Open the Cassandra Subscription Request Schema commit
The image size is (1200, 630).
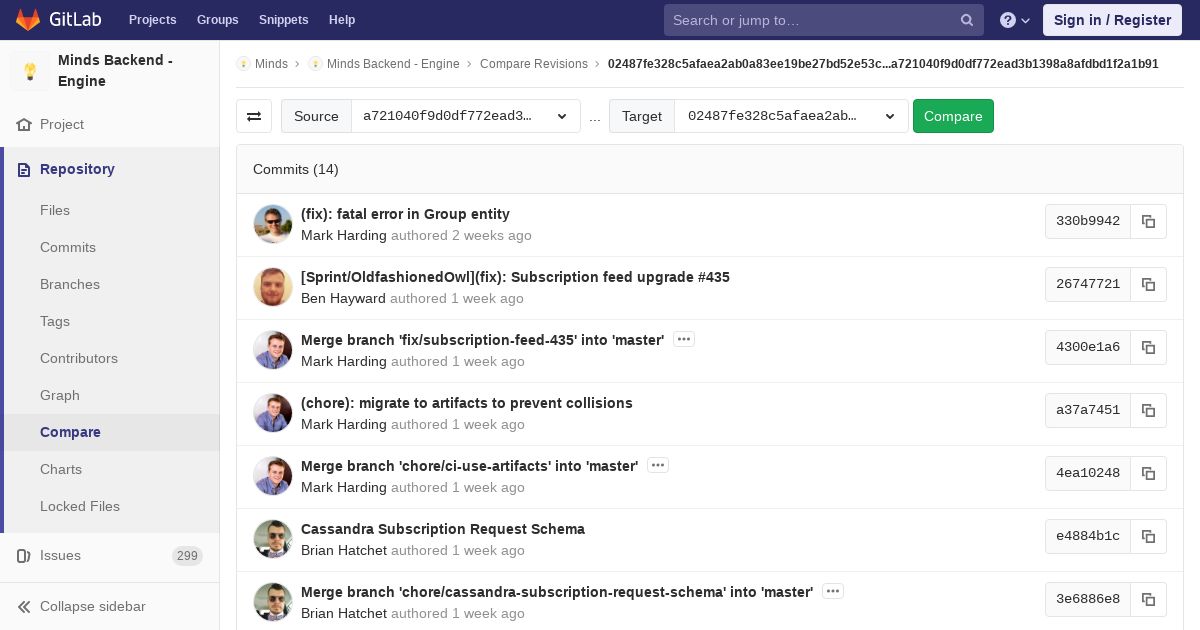coord(443,529)
